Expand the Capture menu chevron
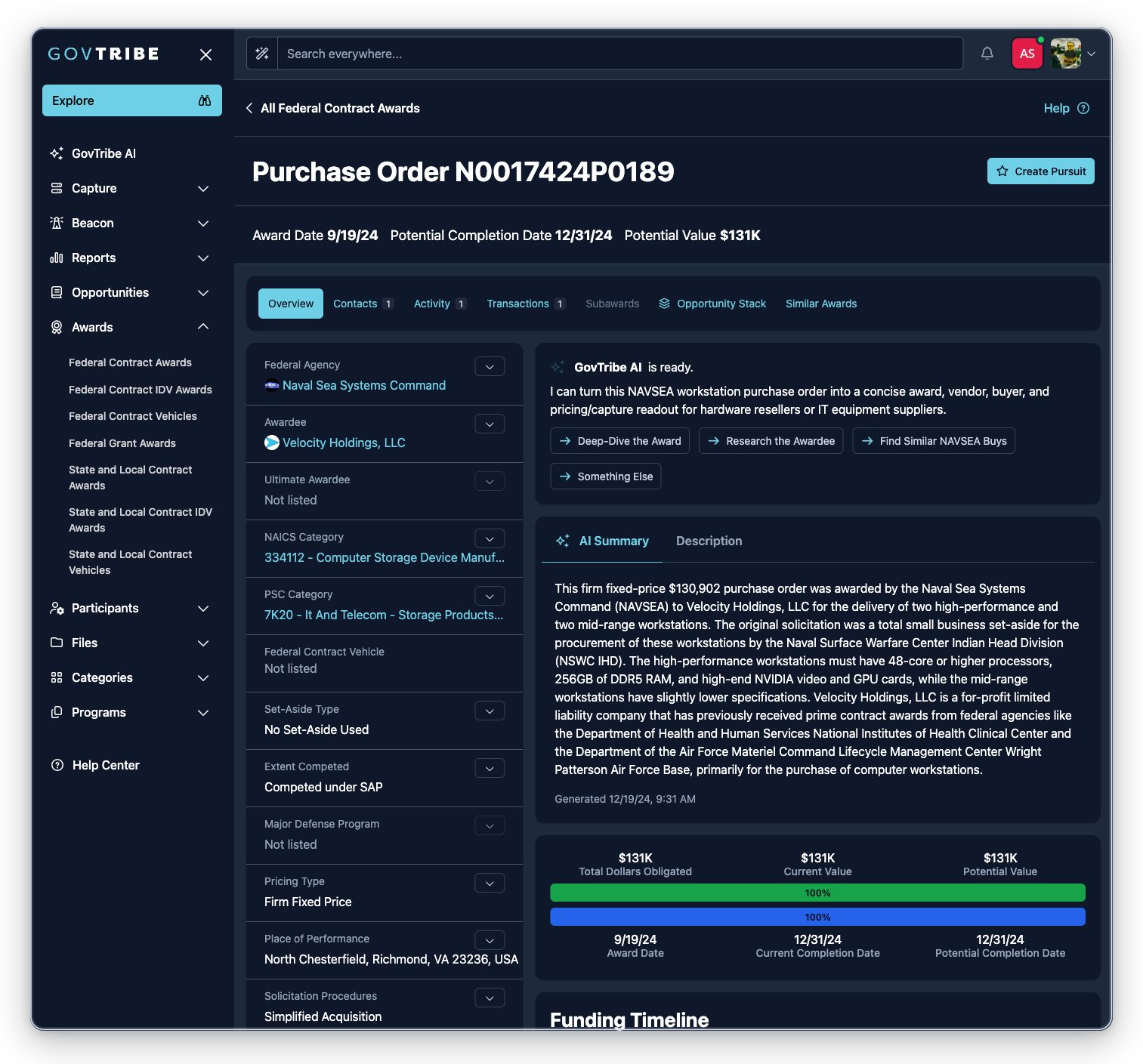The width and height of the screenshot is (1143, 1064). (203, 188)
